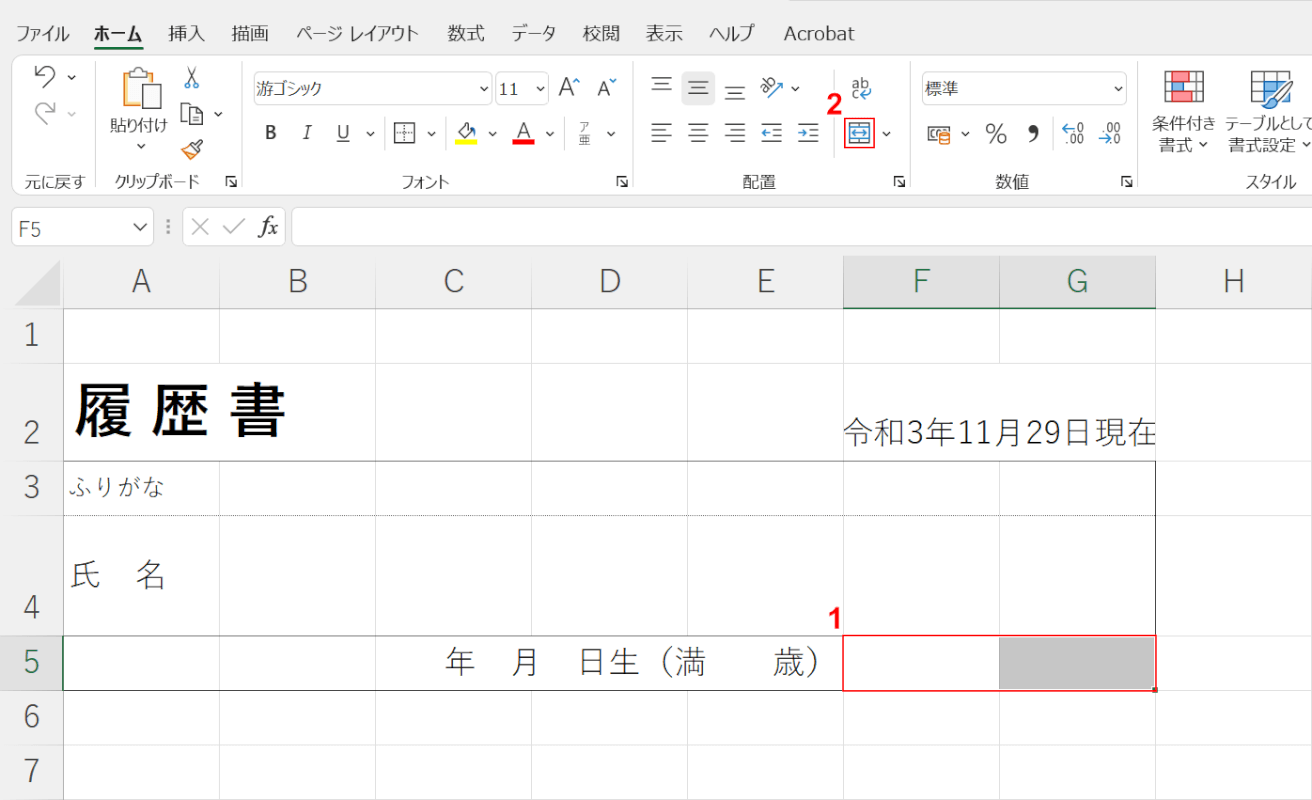This screenshot has height=800, width=1312.
Task: Click the formula bar input field
Action: 801,227
